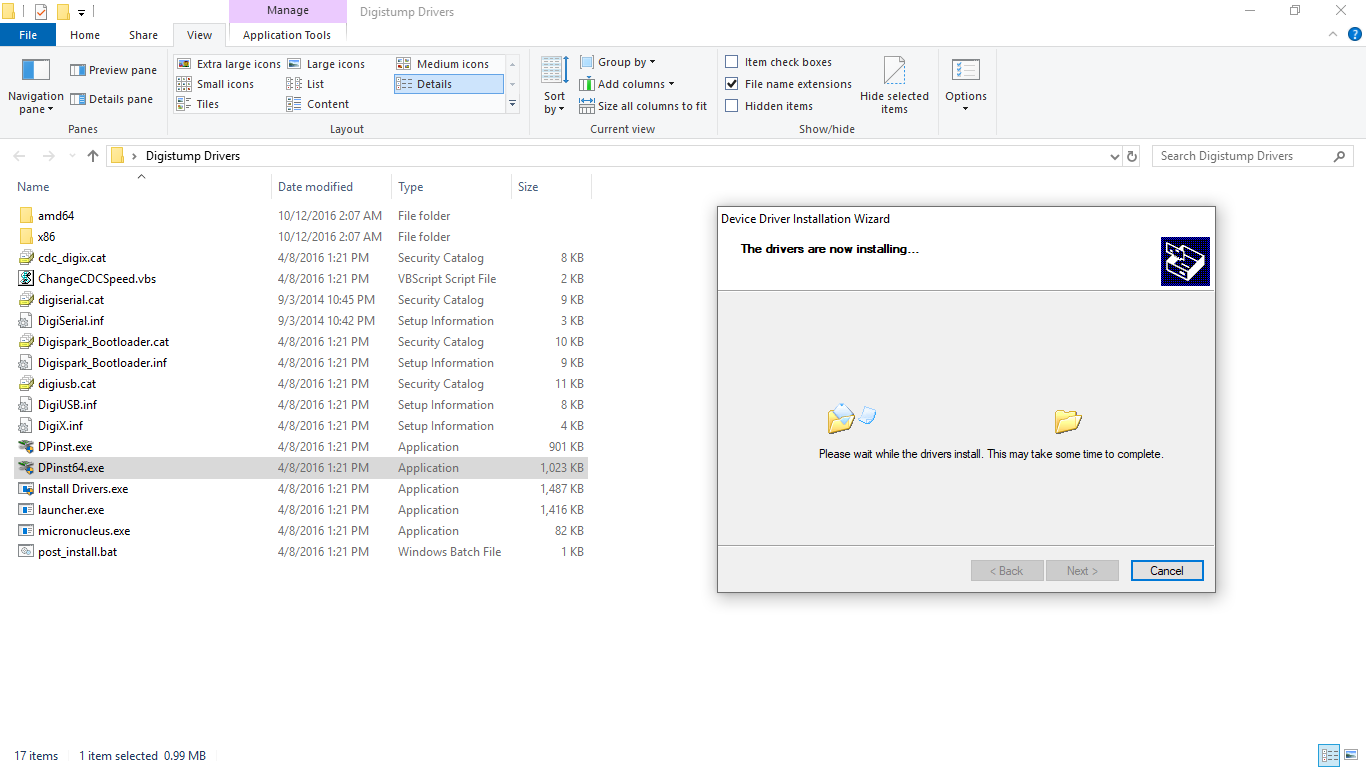Click Hide selected items
The width and height of the screenshot is (1366, 768).
(x=894, y=86)
